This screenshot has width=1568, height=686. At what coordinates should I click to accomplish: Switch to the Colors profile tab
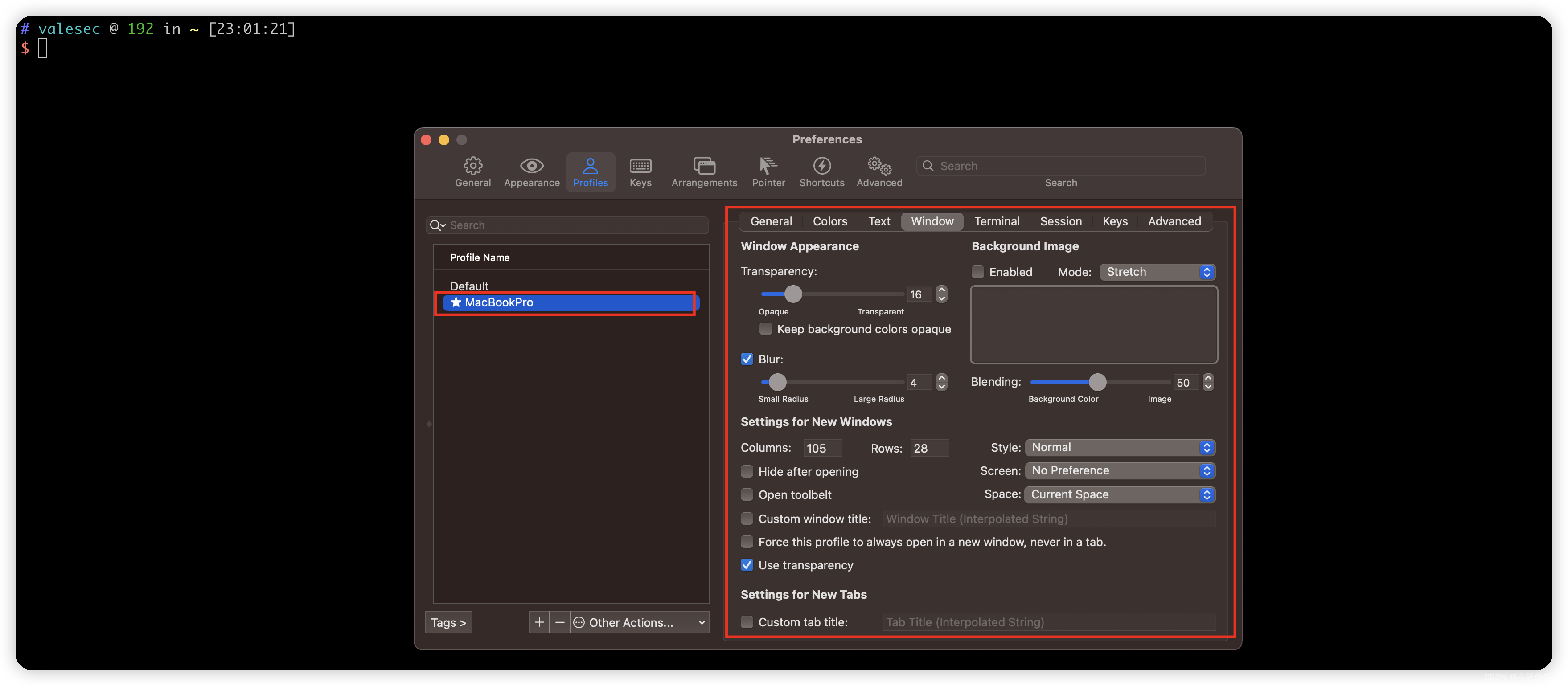[829, 220]
